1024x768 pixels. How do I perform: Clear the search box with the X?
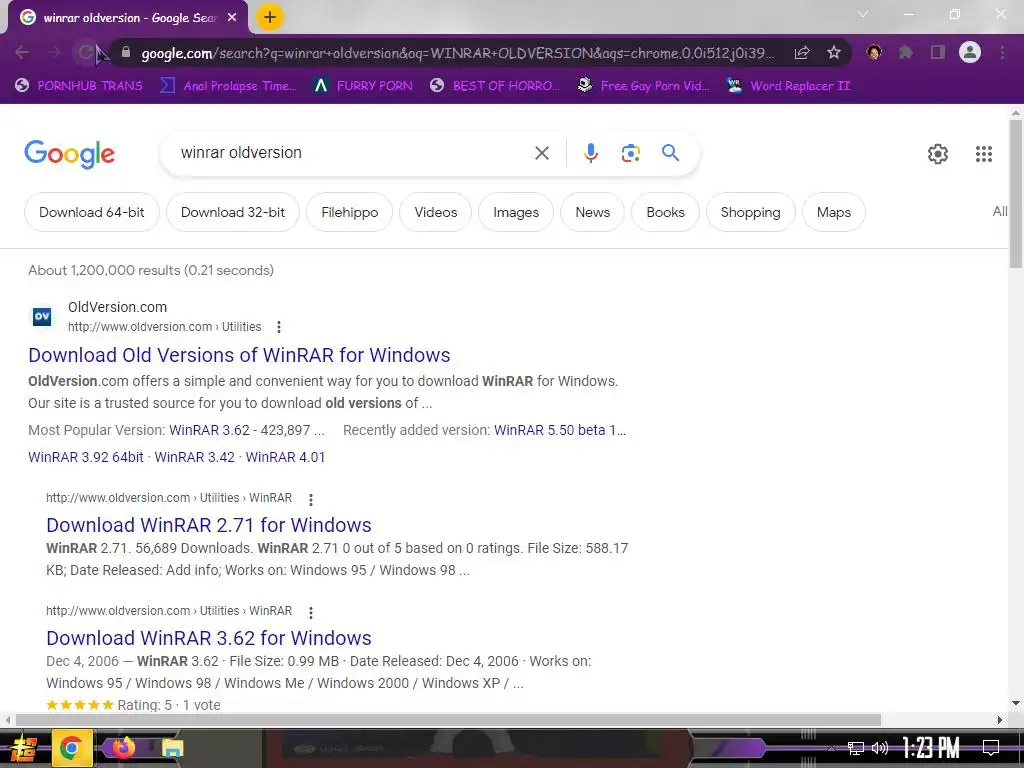(x=542, y=153)
